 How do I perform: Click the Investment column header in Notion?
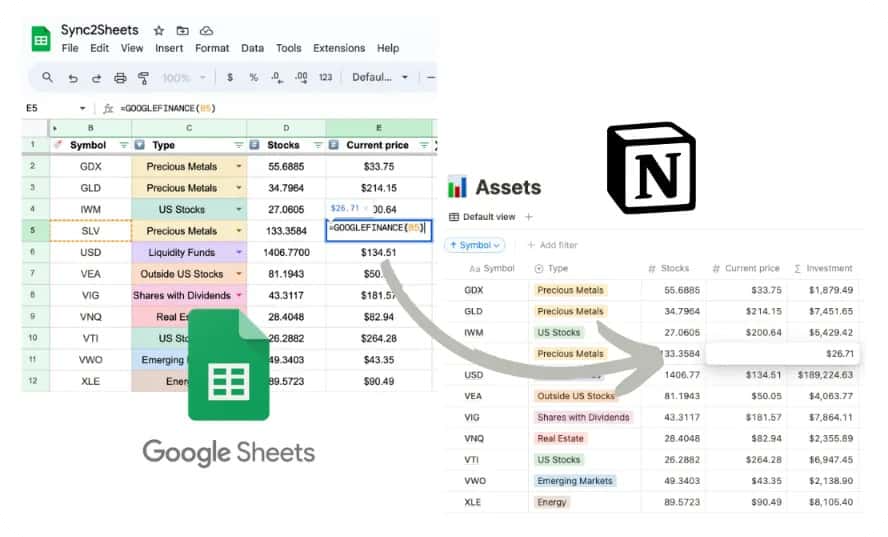(823, 268)
